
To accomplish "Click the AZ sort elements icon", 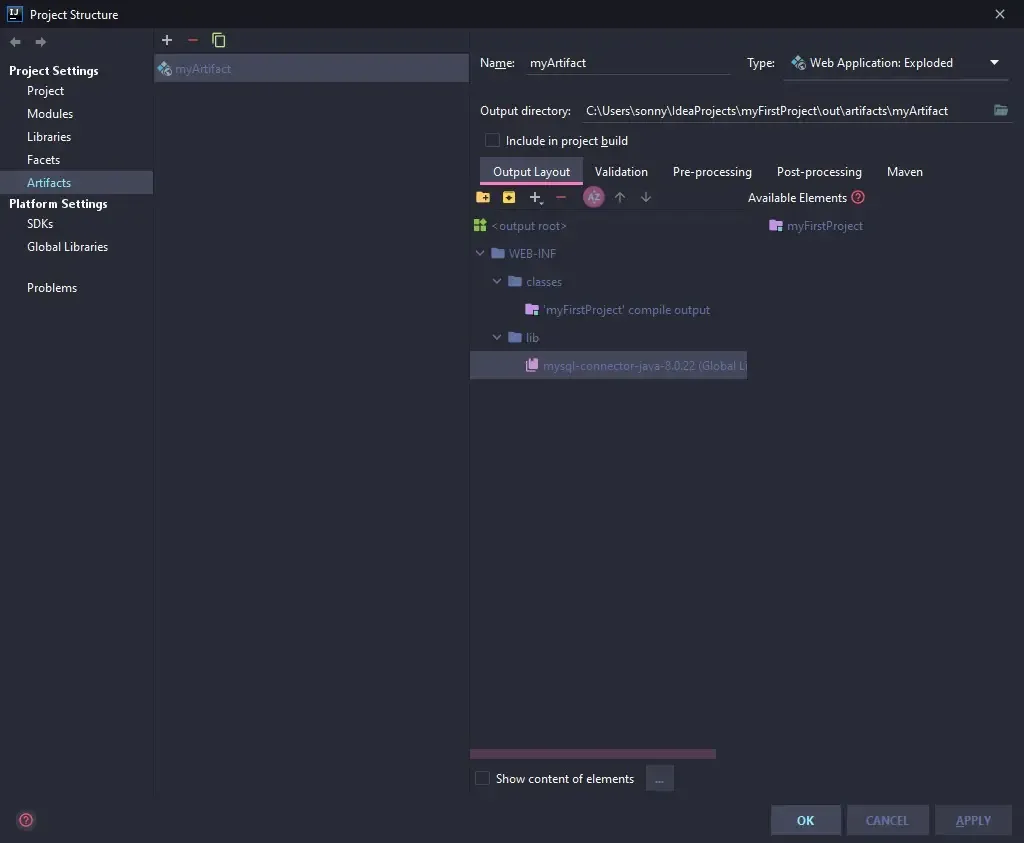I will 594,197.
